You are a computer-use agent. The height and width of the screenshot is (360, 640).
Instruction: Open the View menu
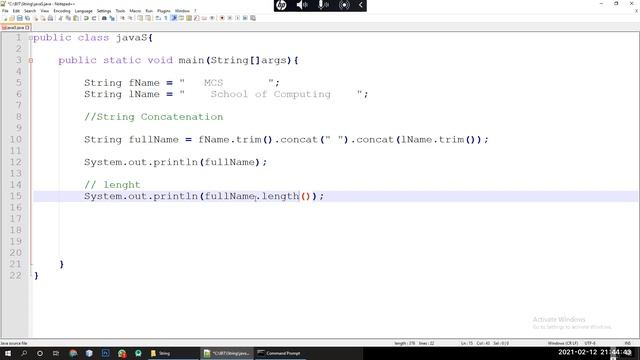[x=44, y=11]
